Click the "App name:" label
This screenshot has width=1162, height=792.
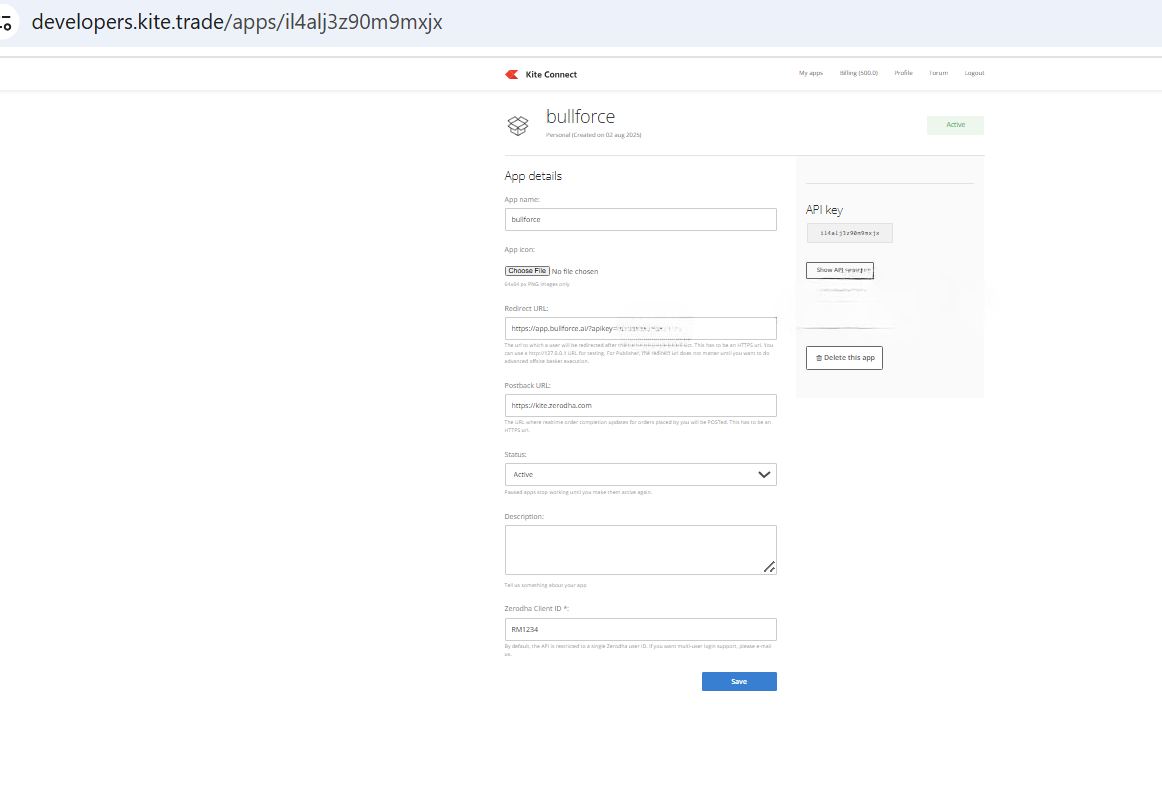click(x=522, y=200)
